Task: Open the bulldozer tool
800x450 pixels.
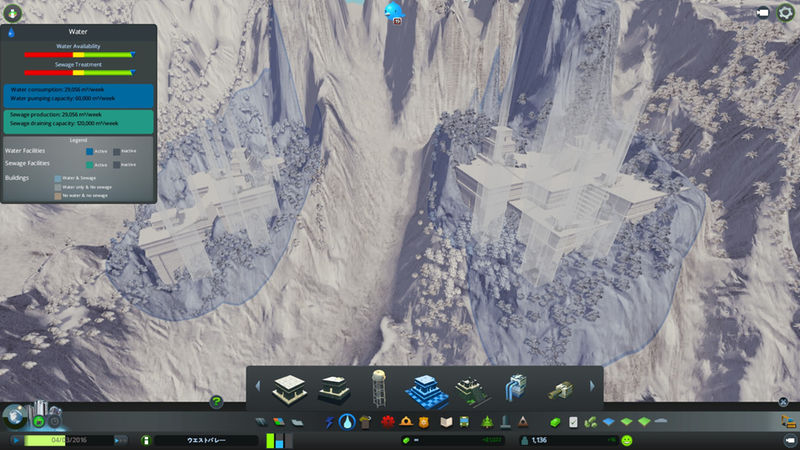Action: click(787, 422)
